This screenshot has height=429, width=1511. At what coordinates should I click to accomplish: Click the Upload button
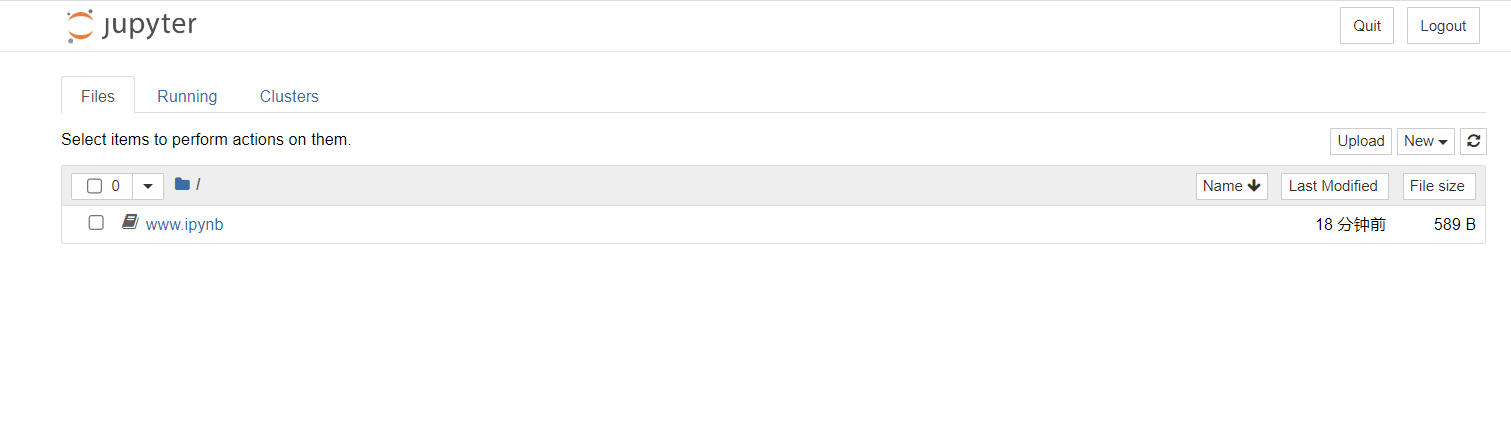point(1360,141)
